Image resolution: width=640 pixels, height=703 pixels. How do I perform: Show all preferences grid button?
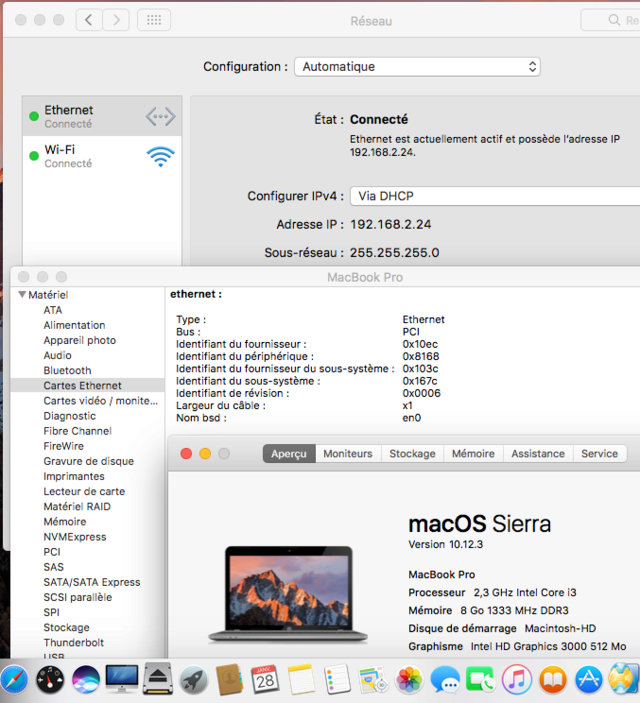pos(154,20)
